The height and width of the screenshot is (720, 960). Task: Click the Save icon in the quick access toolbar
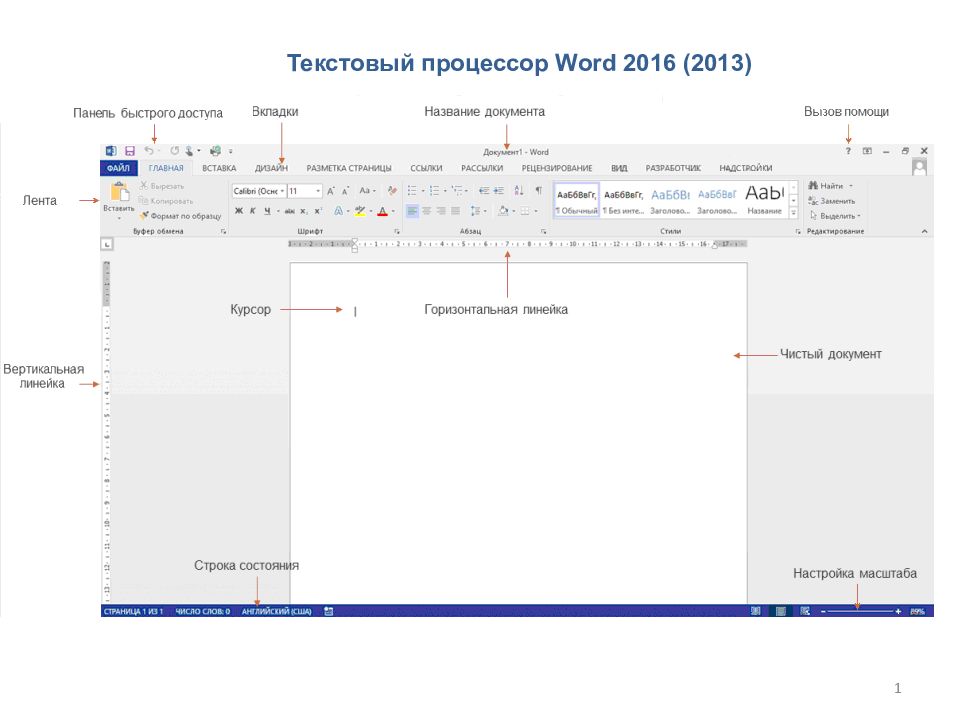130,151
